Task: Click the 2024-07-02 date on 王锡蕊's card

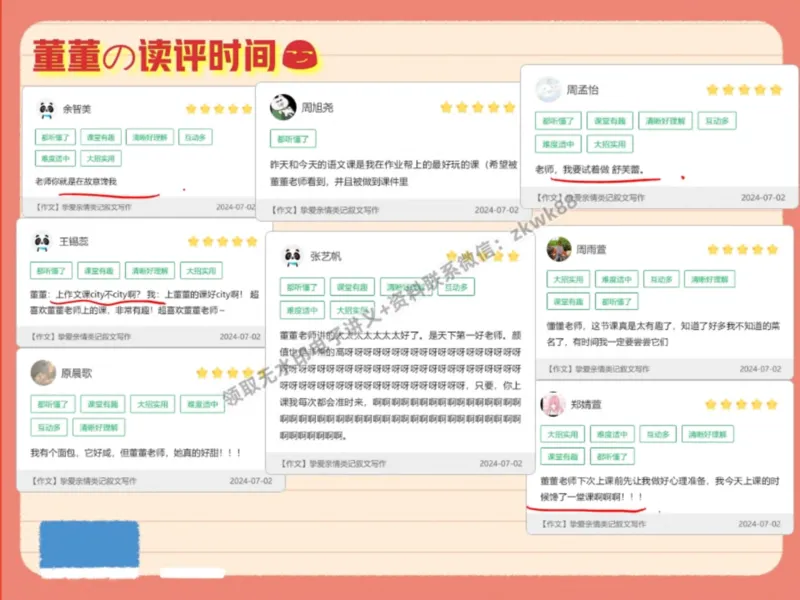Action: [x=240, y=337]
